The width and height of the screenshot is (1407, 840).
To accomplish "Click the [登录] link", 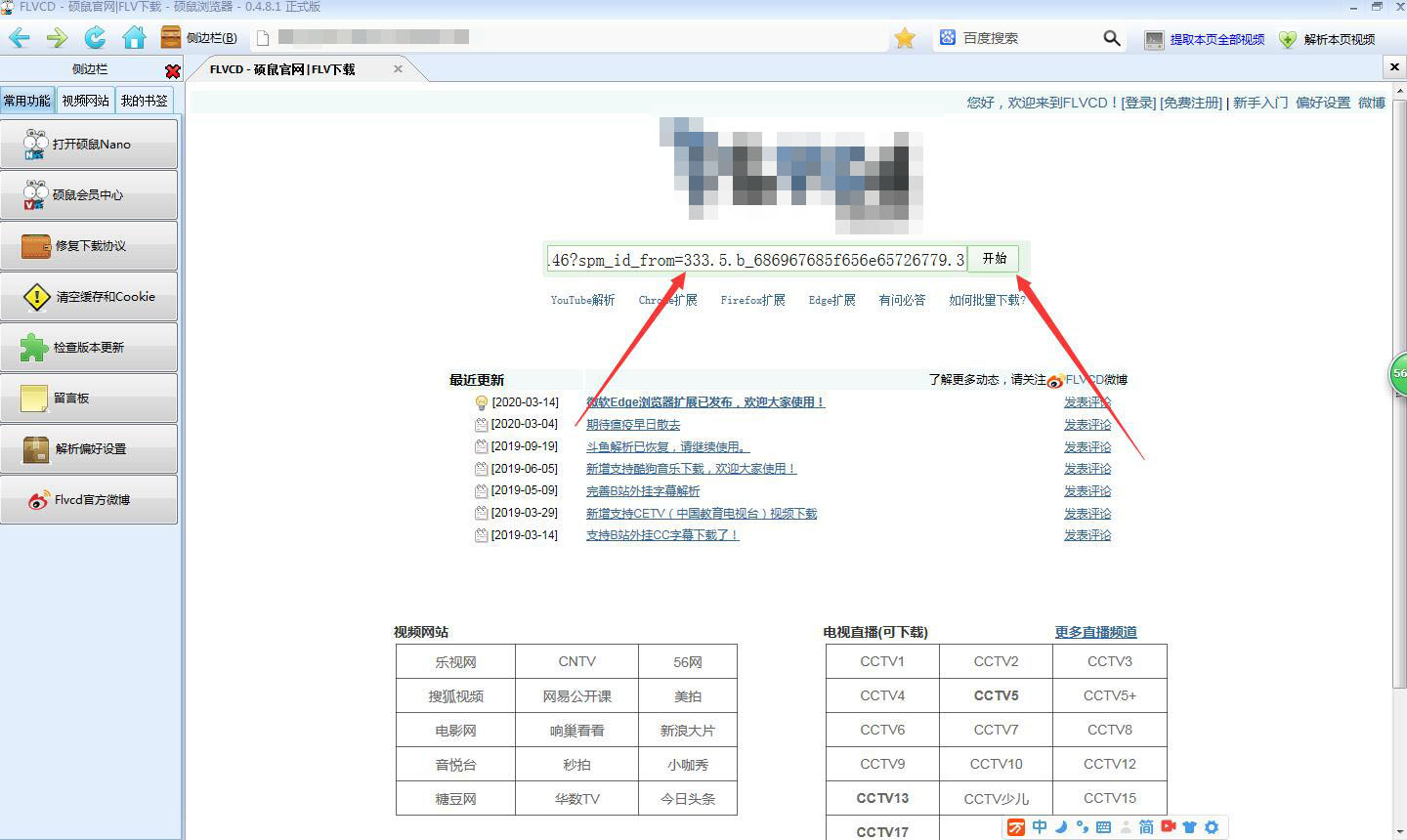I will click(x=1138, y=103).
